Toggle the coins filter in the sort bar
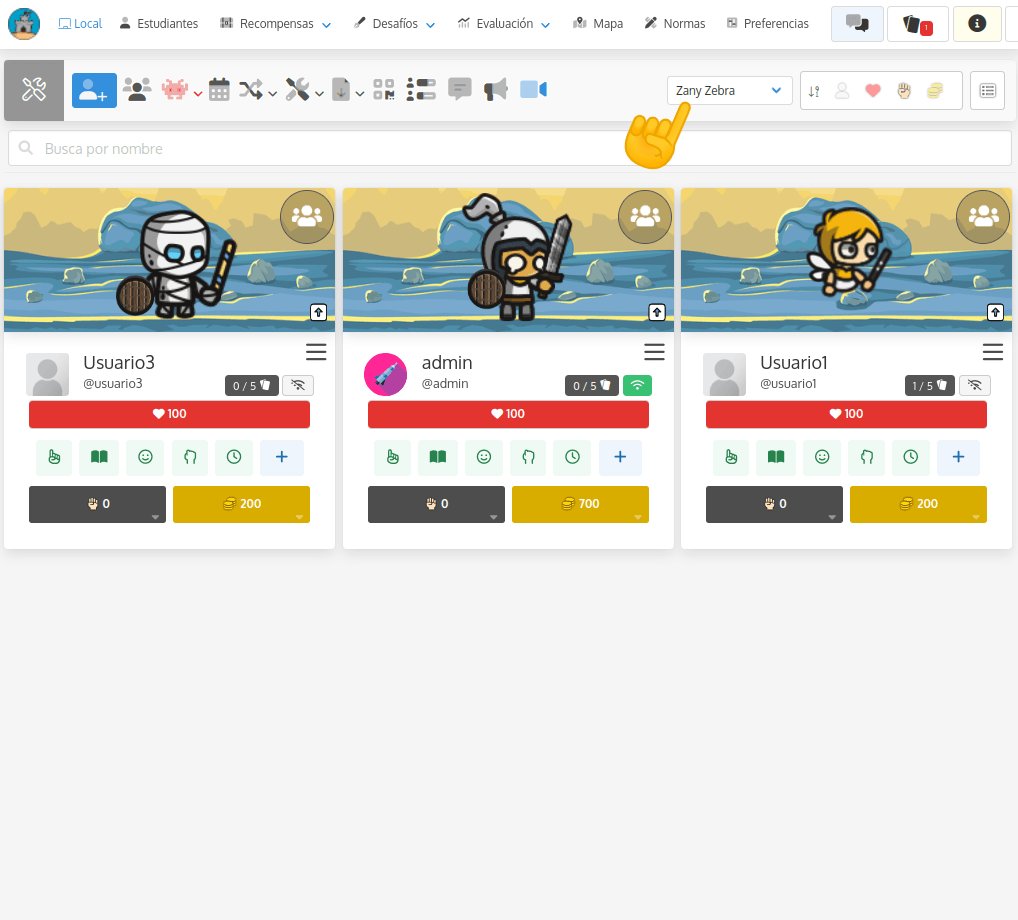This screenshot has height=920, width=1018. 934,90
